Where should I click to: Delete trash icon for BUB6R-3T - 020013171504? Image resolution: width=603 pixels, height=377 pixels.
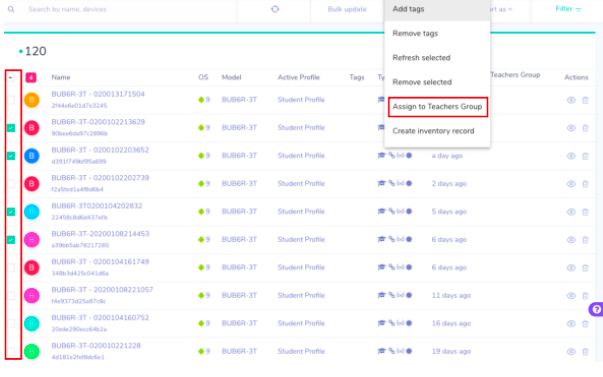(585, 100)
